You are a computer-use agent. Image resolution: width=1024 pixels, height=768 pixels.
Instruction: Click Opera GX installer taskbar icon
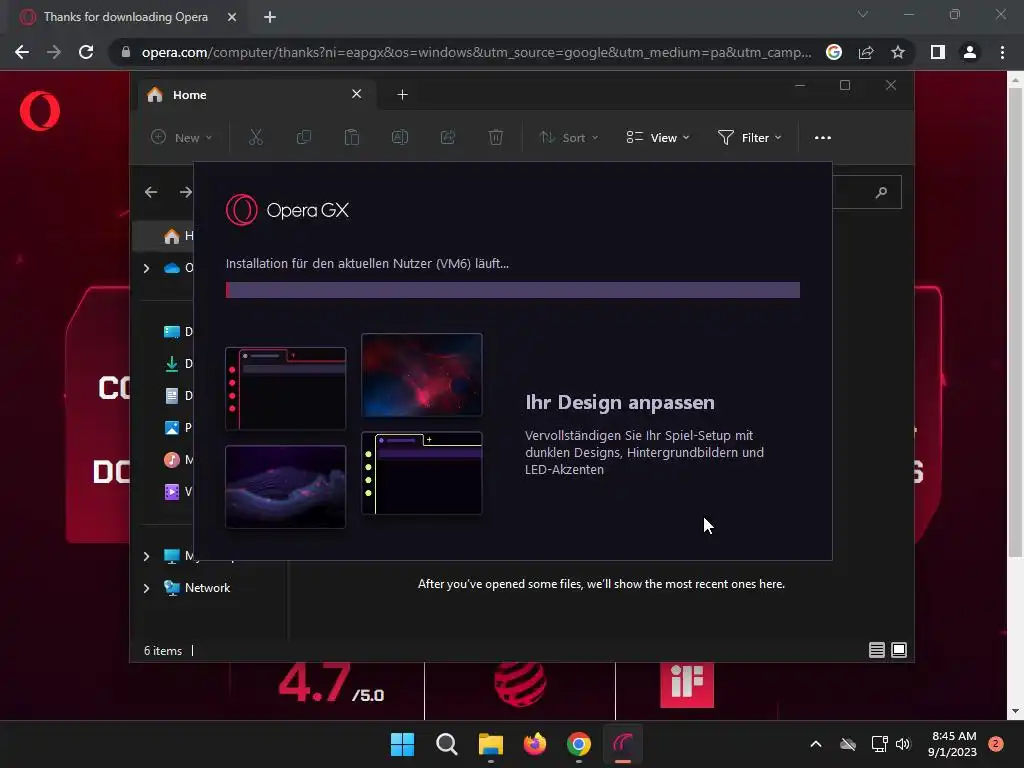(x=623, y=744)
